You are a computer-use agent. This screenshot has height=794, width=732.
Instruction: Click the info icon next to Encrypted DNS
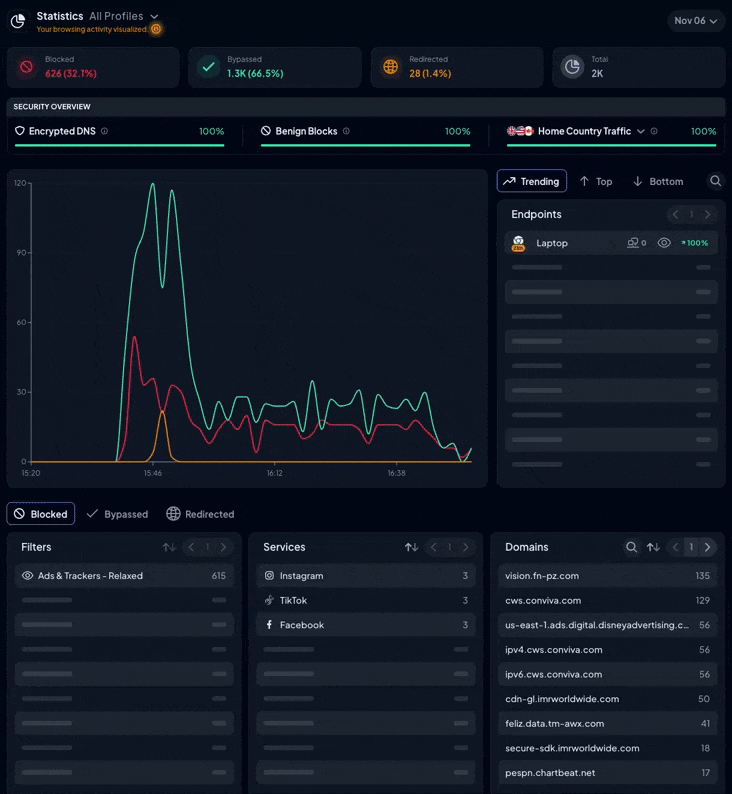coord(105,131)
